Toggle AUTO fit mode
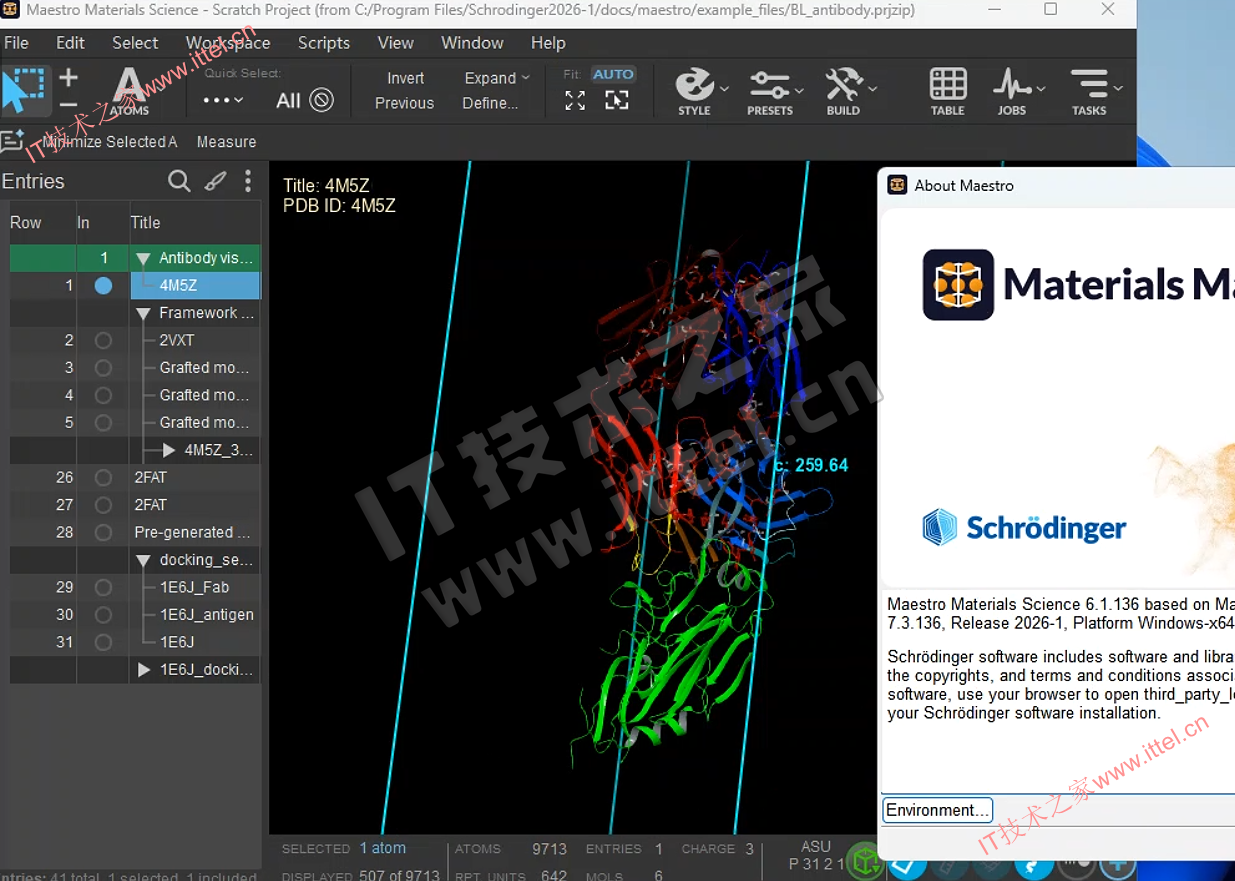 click(x=613, y=74)
